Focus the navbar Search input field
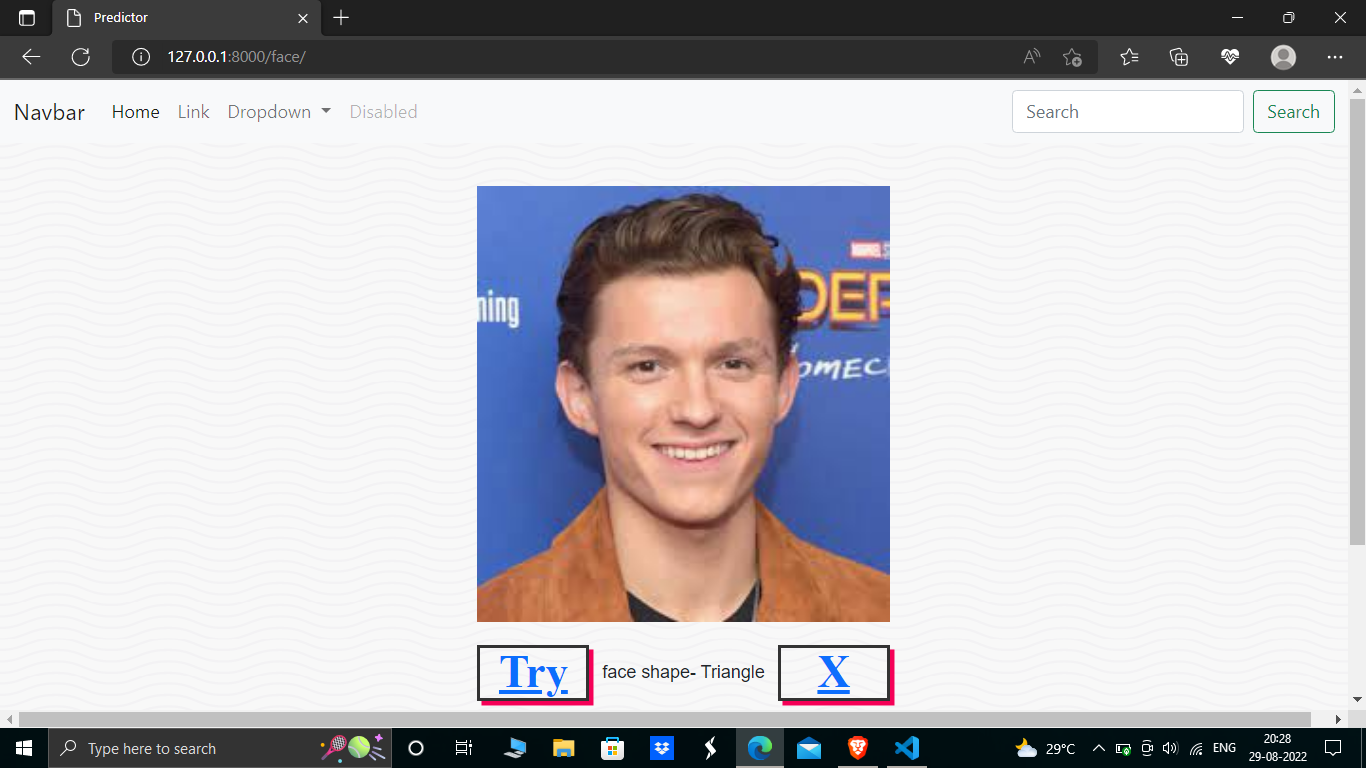The height and width of the screenshot is (768, 1366). [x=1128, y=112]
